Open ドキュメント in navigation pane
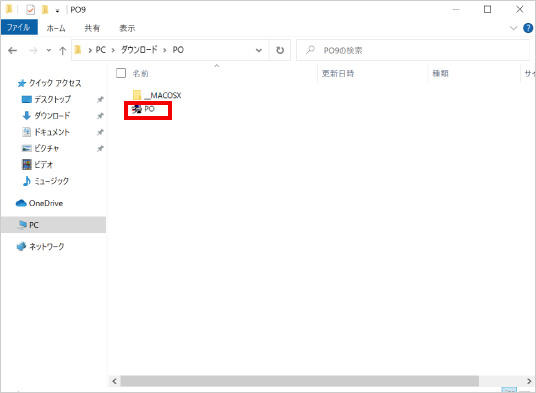This screenshot has height=393, width=536. tap(46, 132)
